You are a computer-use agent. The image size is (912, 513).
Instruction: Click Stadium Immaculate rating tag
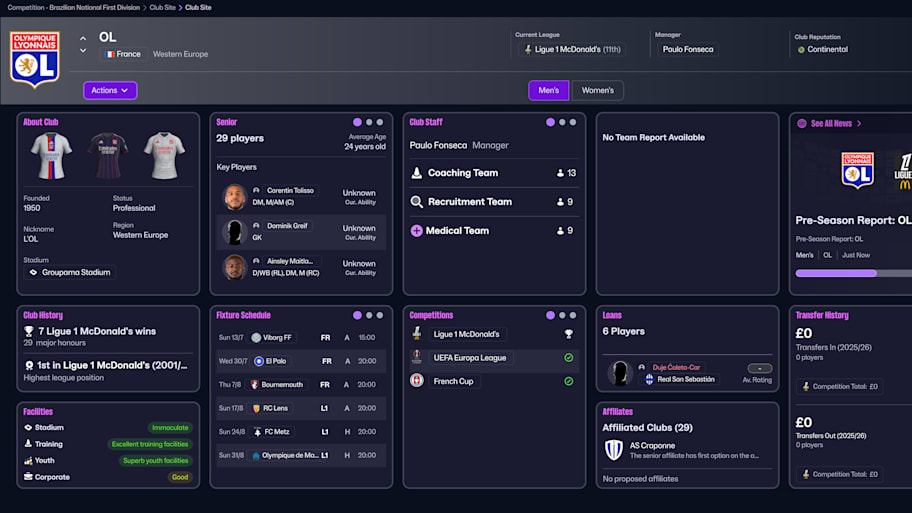point(170,428)
